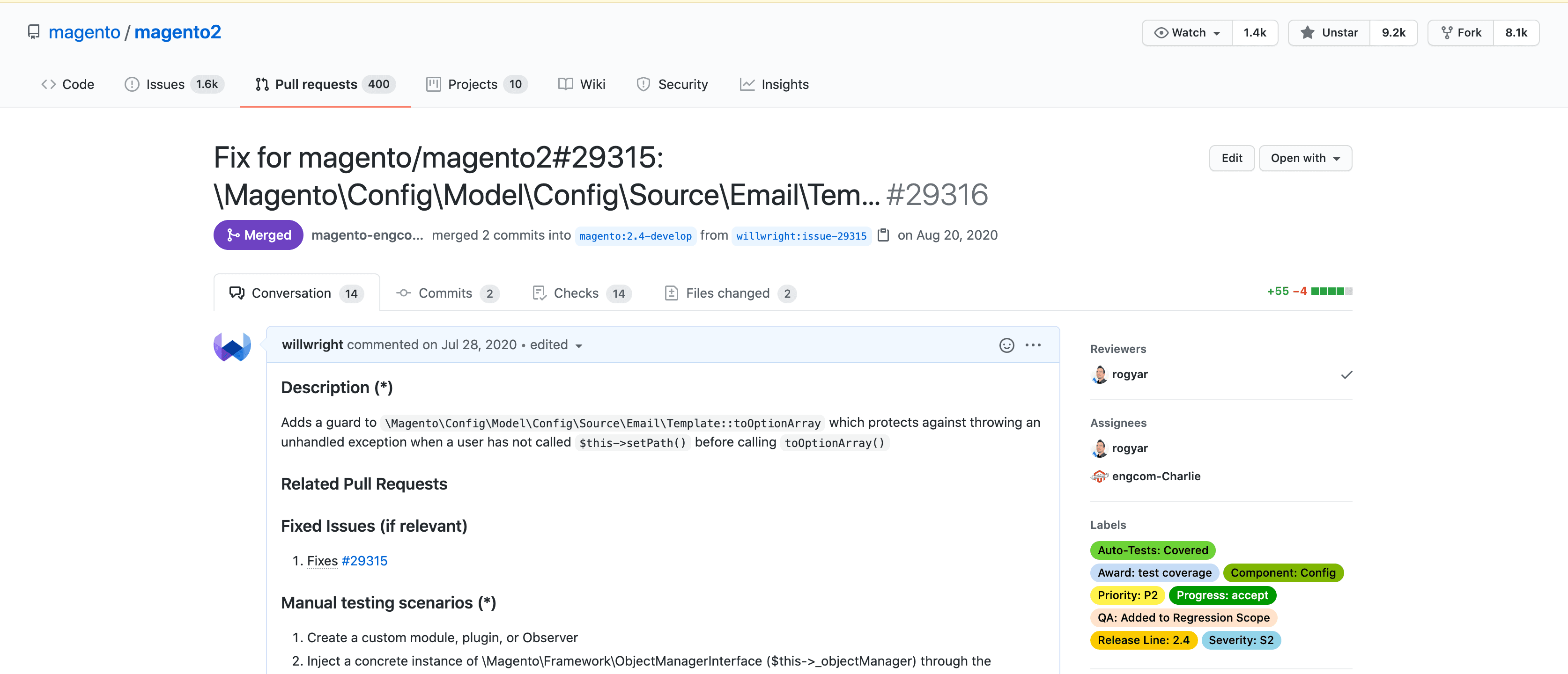Follow the #29315 issue link
The height and width of the screenshot is (674, 1568).
pyautogui.click(x=364, y=561)
